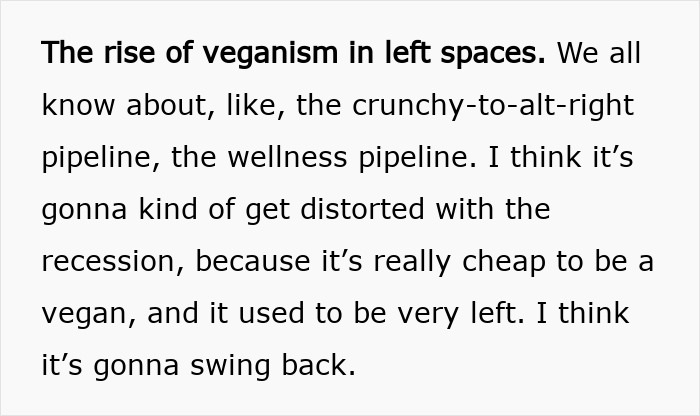Click the phrase "We all"

point(598,53)
